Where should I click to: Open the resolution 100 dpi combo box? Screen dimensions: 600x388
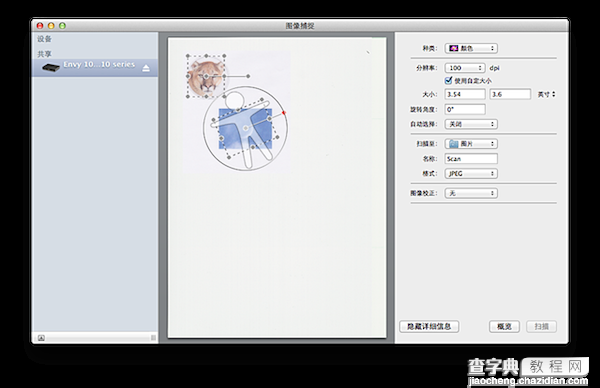click(465, 68)
